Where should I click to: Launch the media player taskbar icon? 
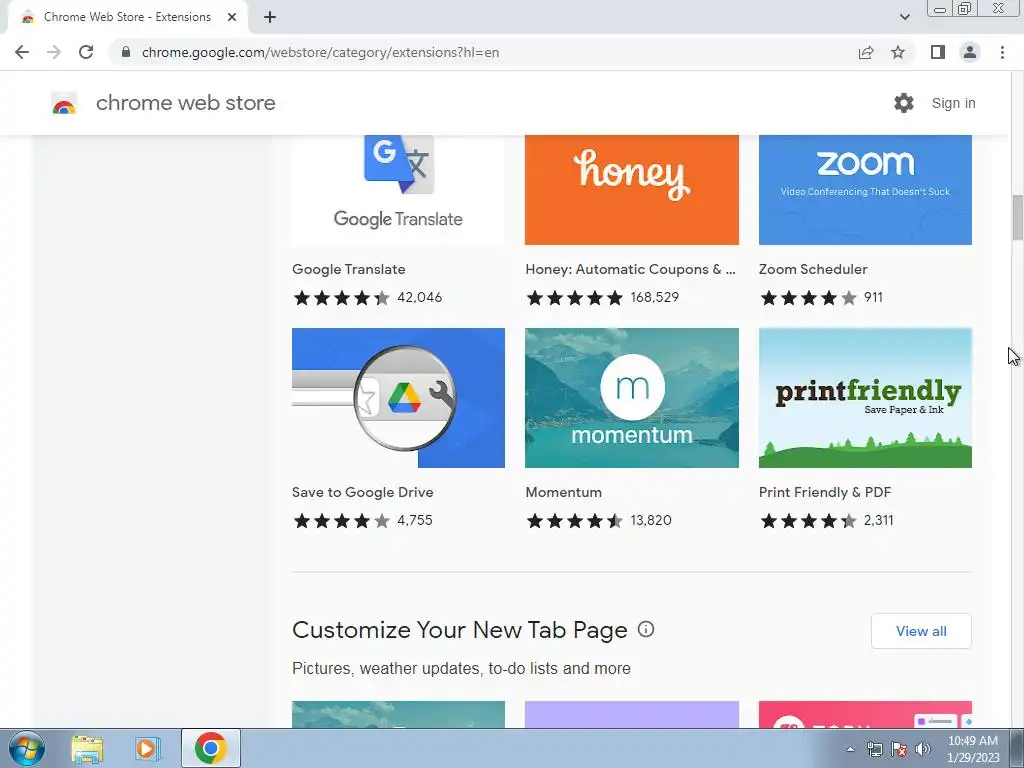click(147, 748)
